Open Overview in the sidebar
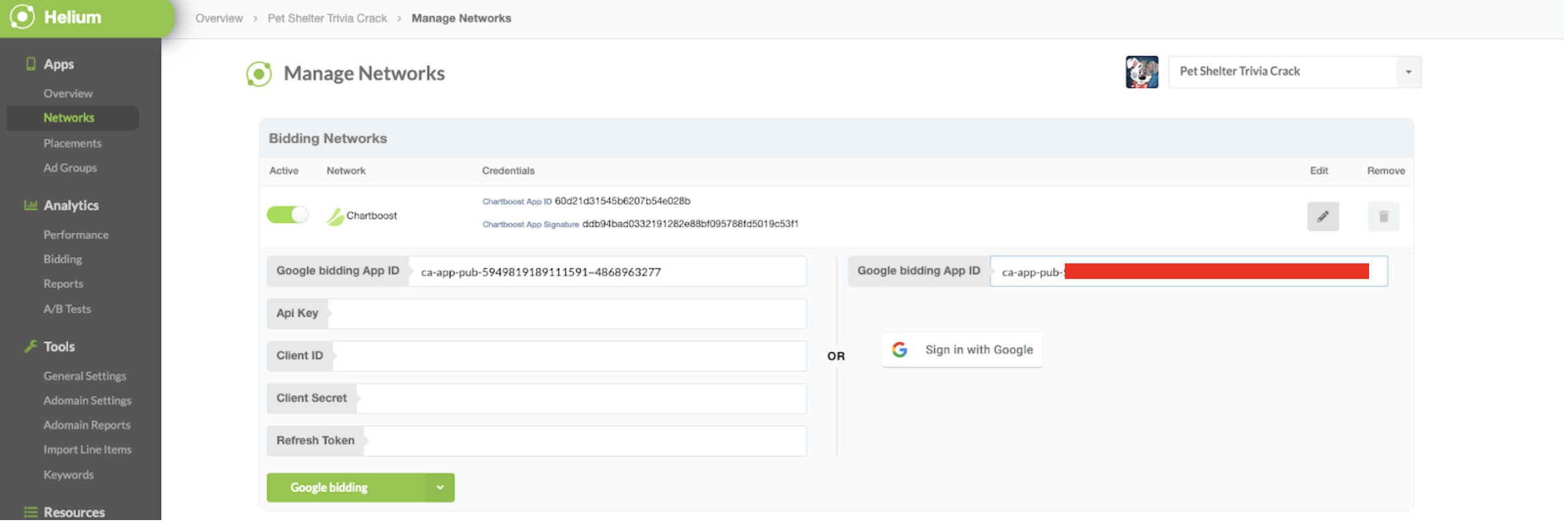Image resolution: width=1568 pixels, height=524 pixels. pyautogui.click(x=68, y=94)
